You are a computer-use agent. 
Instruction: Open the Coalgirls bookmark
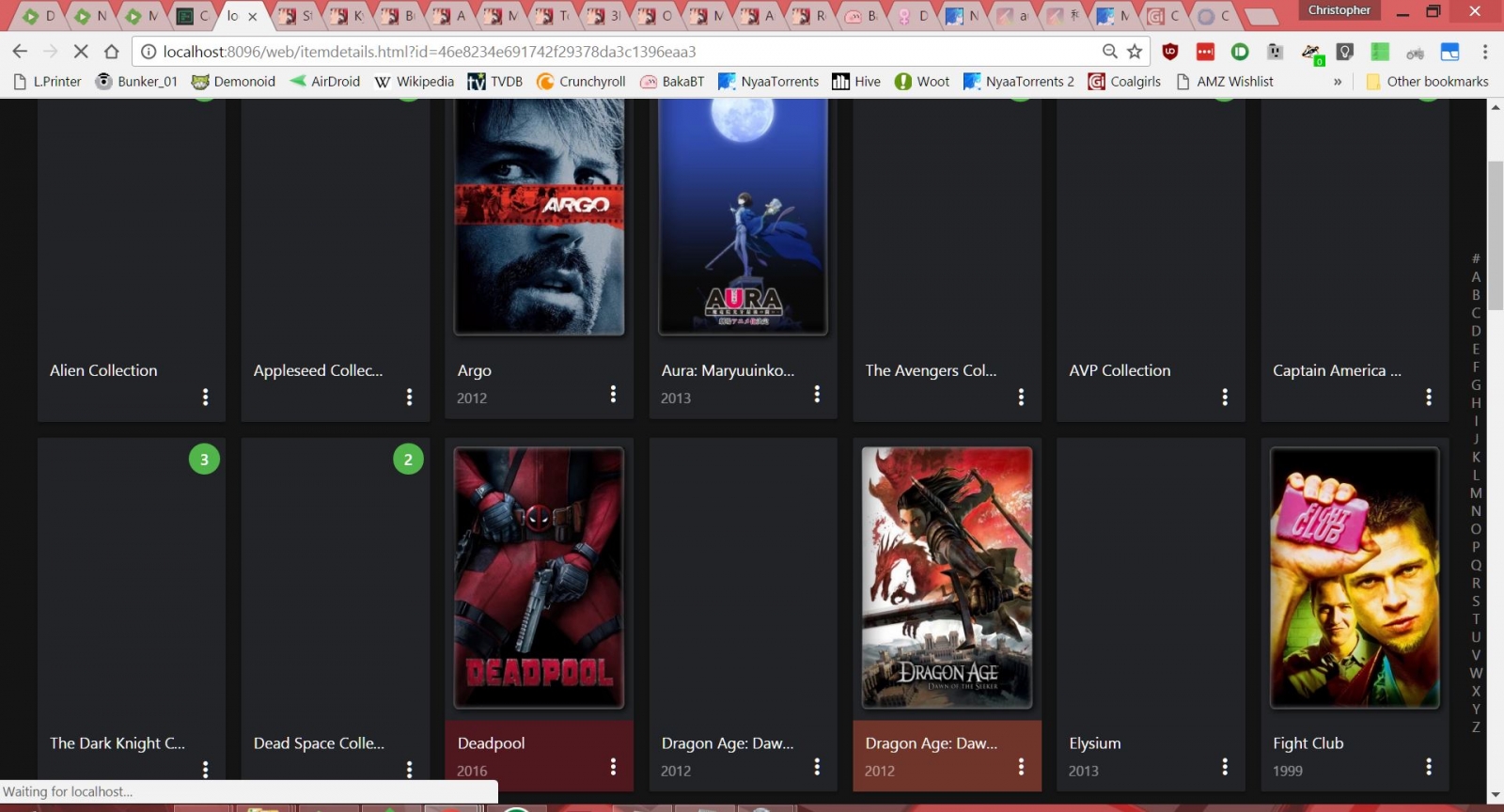click(1124, 82)
